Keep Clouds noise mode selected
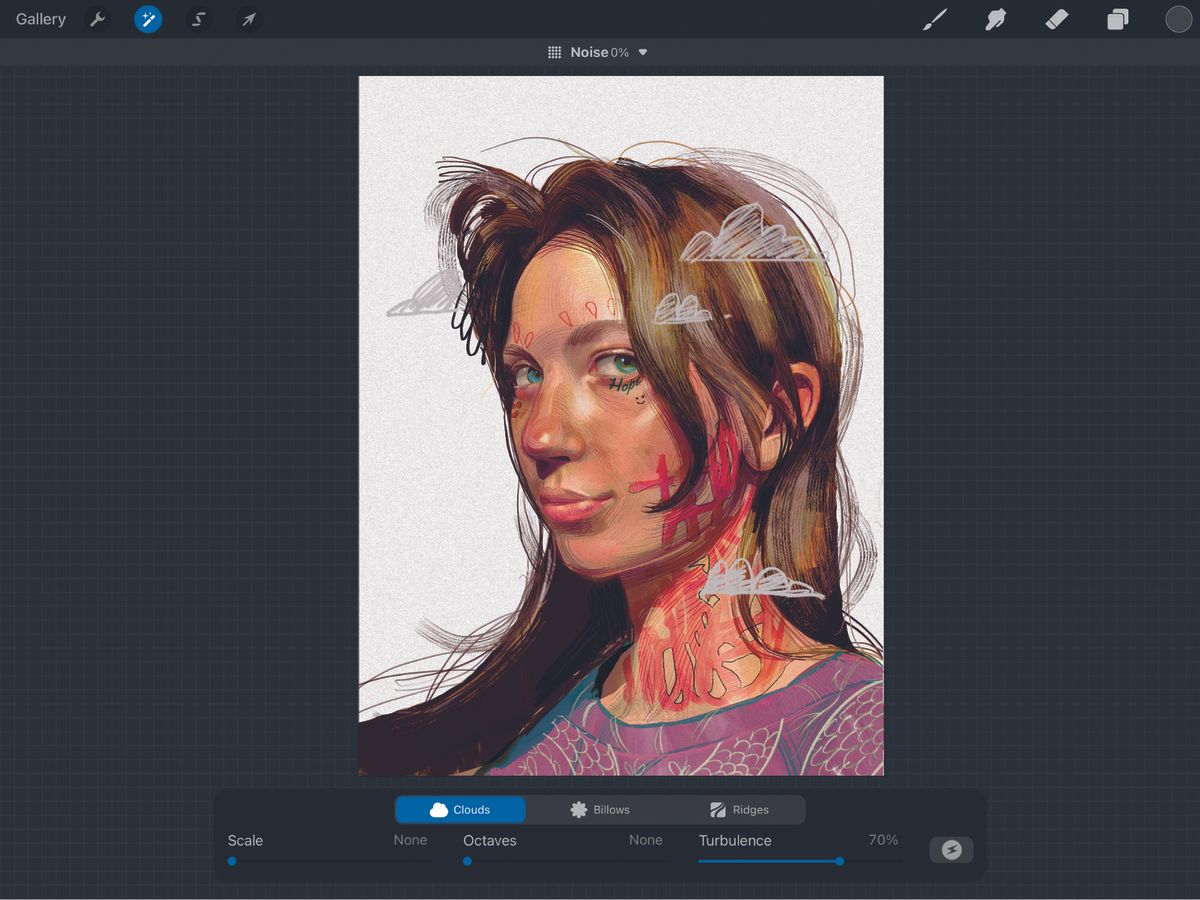Screen dimensions: 1200x900 pyautogui.click(x=461, y=809)
